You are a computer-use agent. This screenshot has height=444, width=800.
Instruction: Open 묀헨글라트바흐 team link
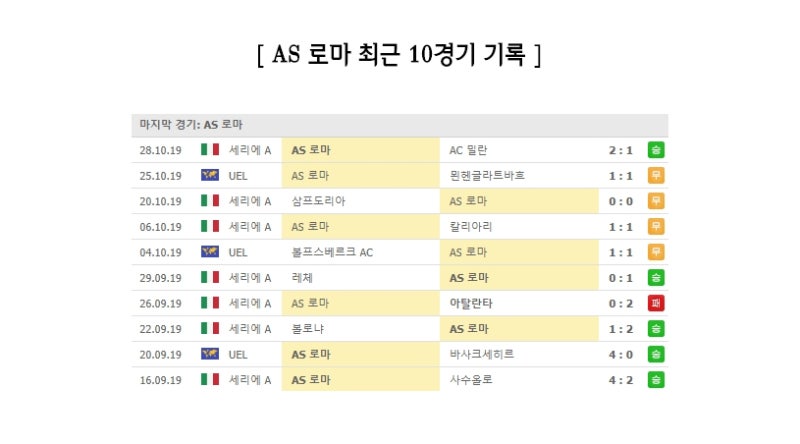coord(487,176)
